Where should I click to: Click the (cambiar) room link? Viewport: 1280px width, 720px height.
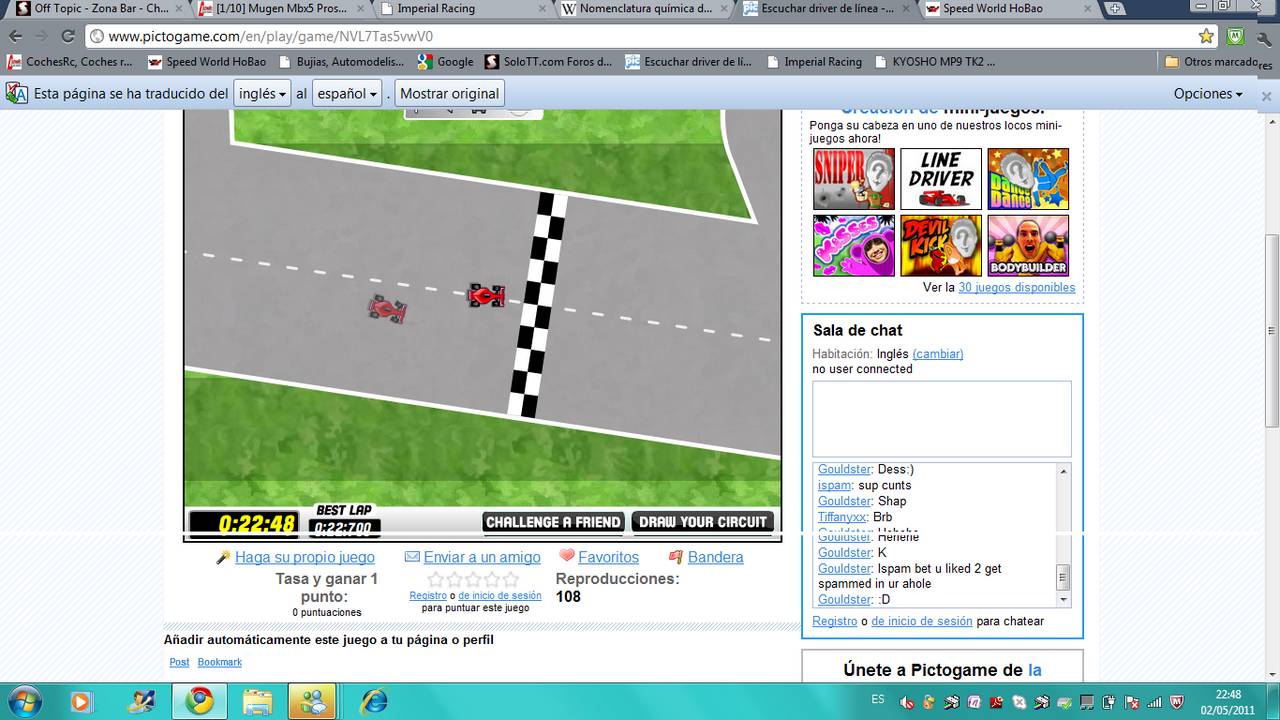point(938,354)
